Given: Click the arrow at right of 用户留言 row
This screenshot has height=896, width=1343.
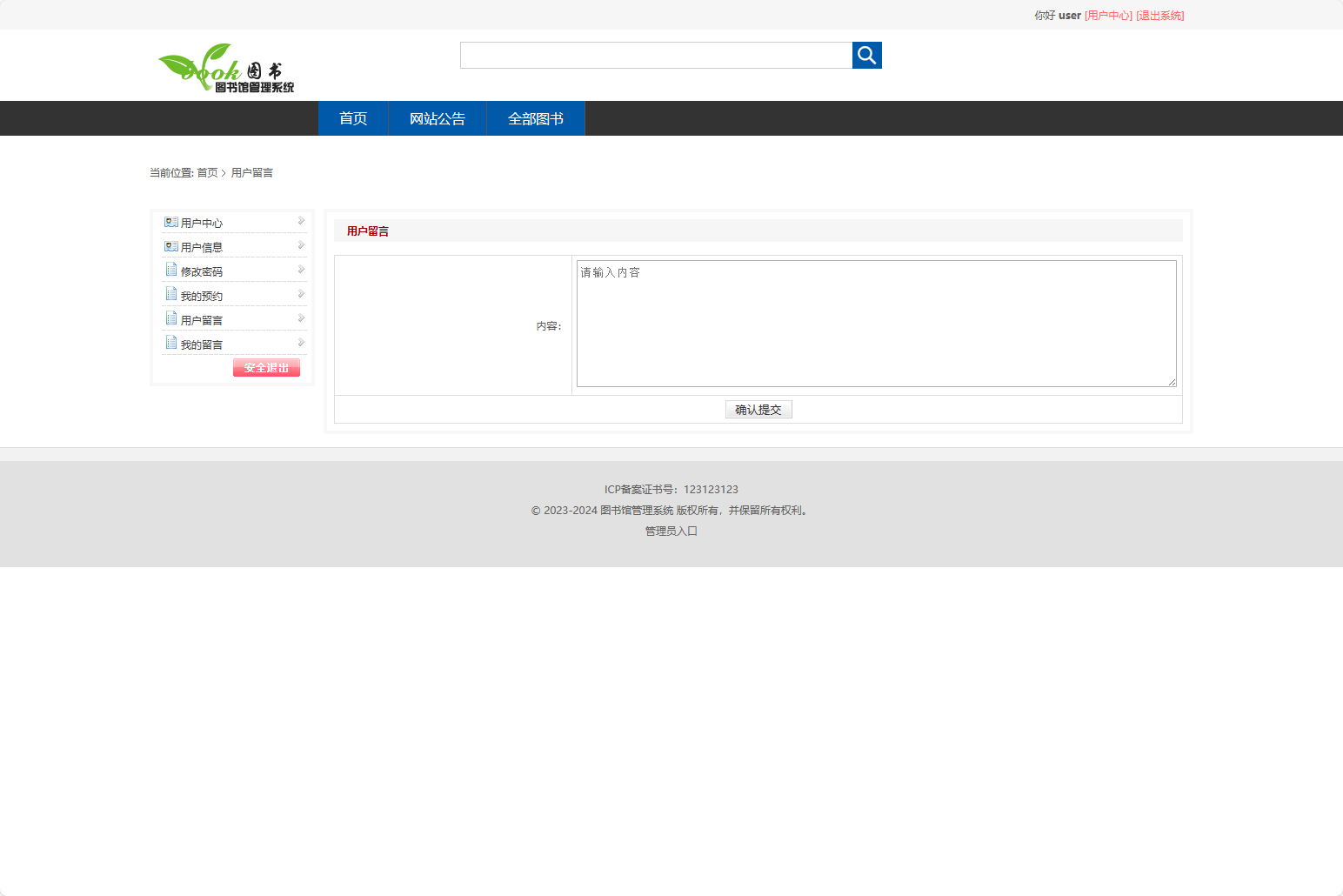Looking at the screenshot, I should (301, 318).
